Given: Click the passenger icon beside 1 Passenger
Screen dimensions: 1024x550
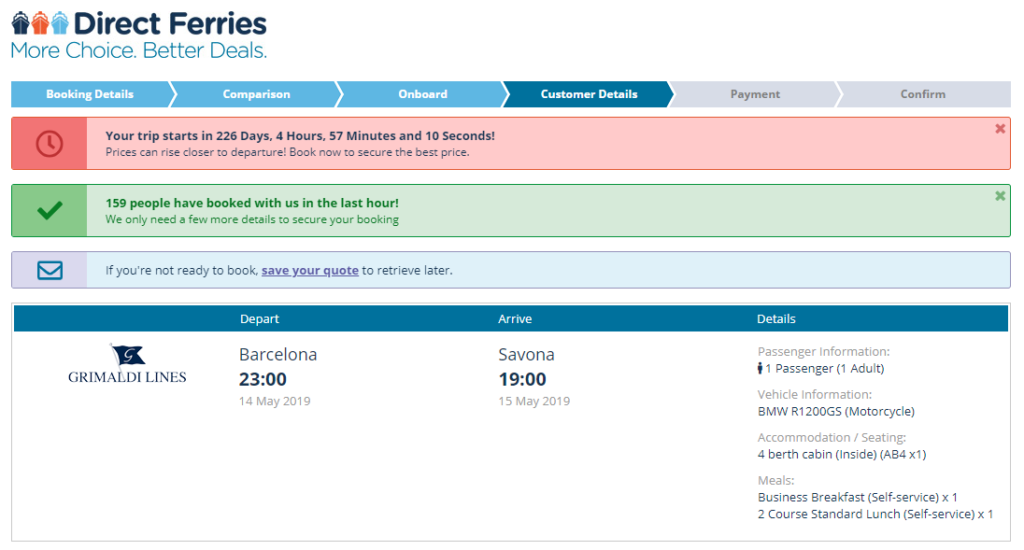Looking at the screenshot, I should coord(760,368).
